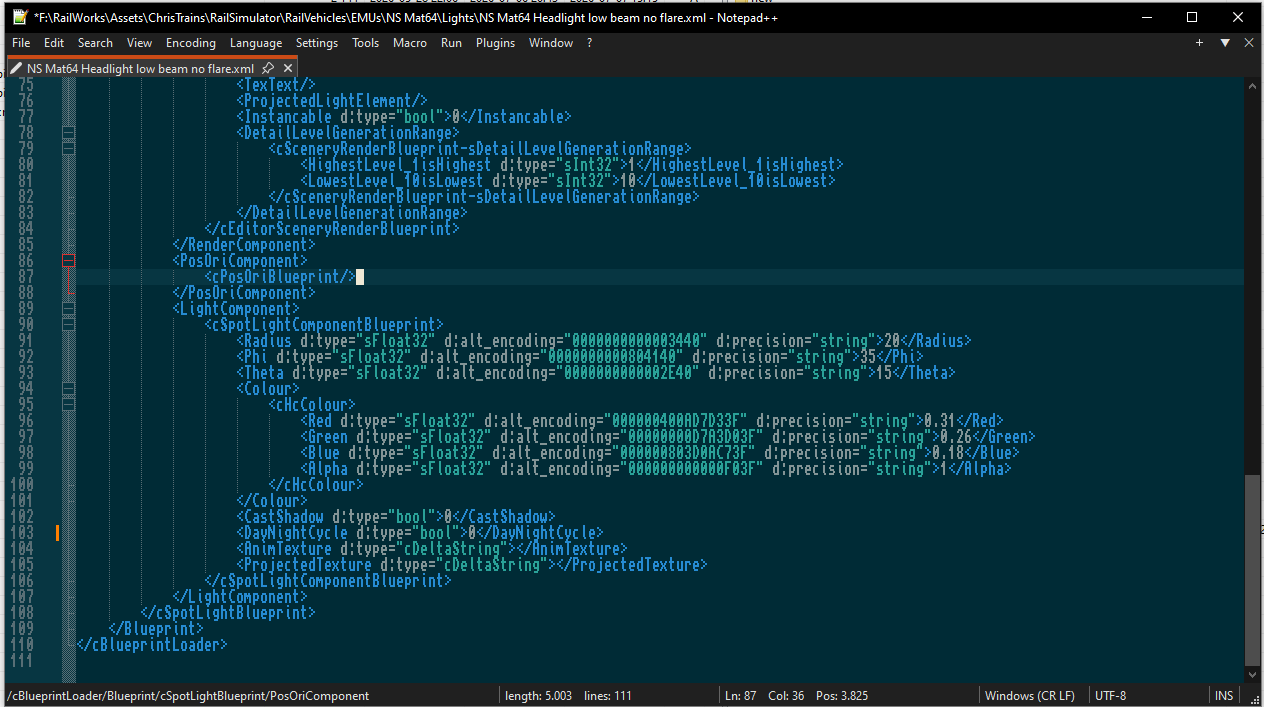Image resolution: width=1264 pixels, height=707 pixels.
Task: Pin the NS Mat64 Headlight tab
Action: click(268, 69)
